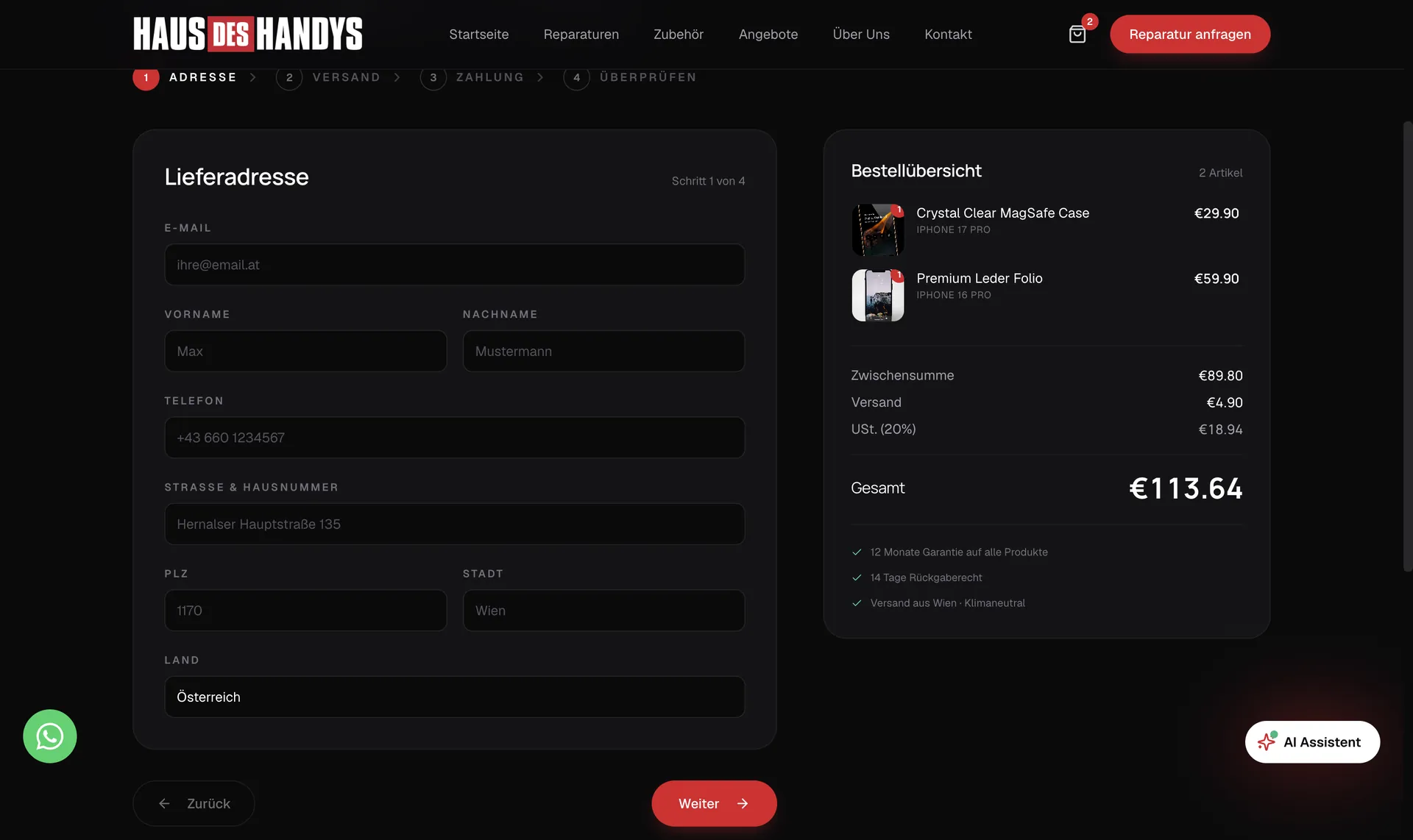Screen dimensions: 1413x840
Task: Click checkmark beside 12 Monate Garantie
Action: [857, 552]
